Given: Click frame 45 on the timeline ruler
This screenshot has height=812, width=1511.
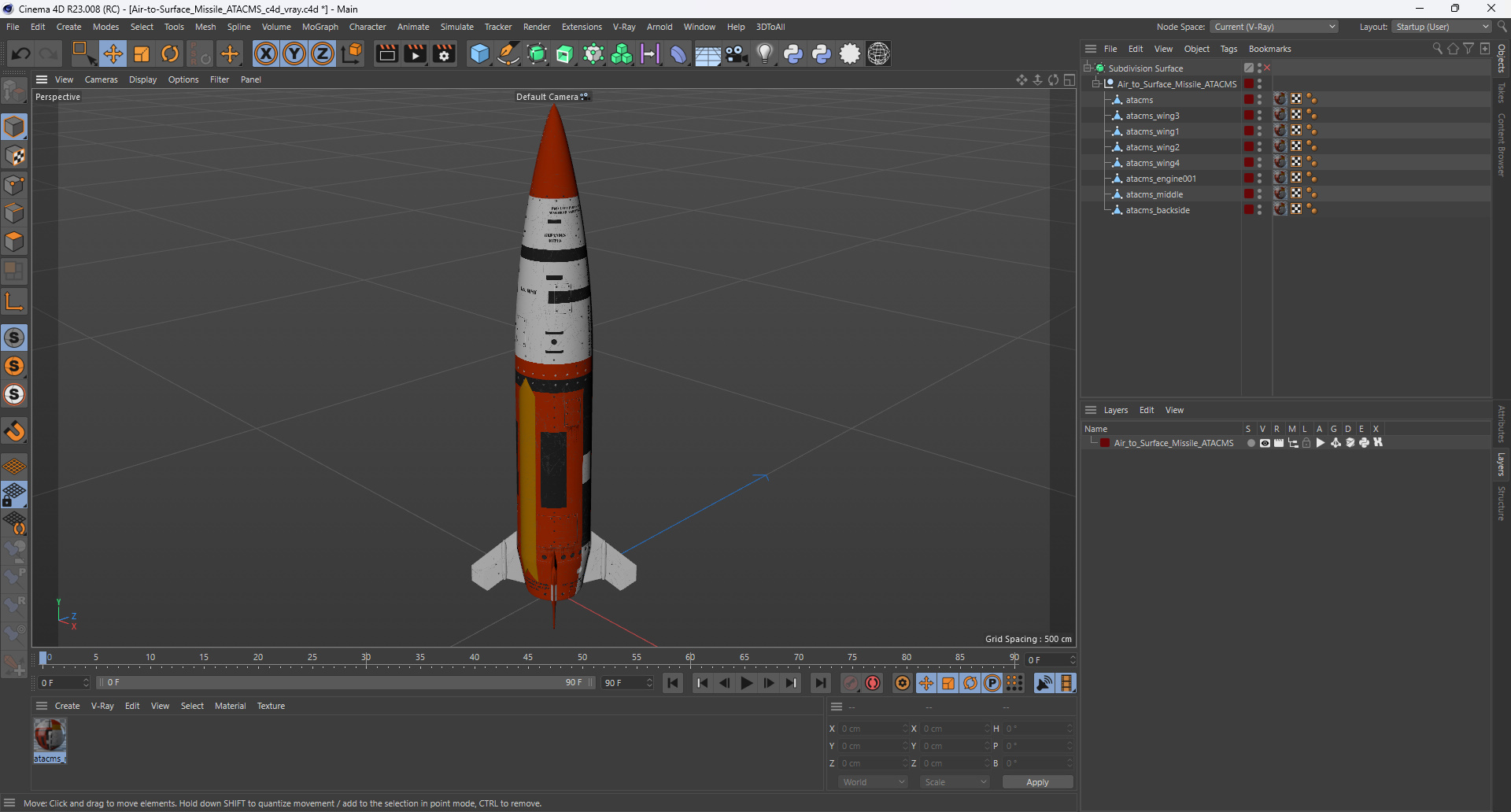Looking at the screenshot, I should tap(528, 658).
